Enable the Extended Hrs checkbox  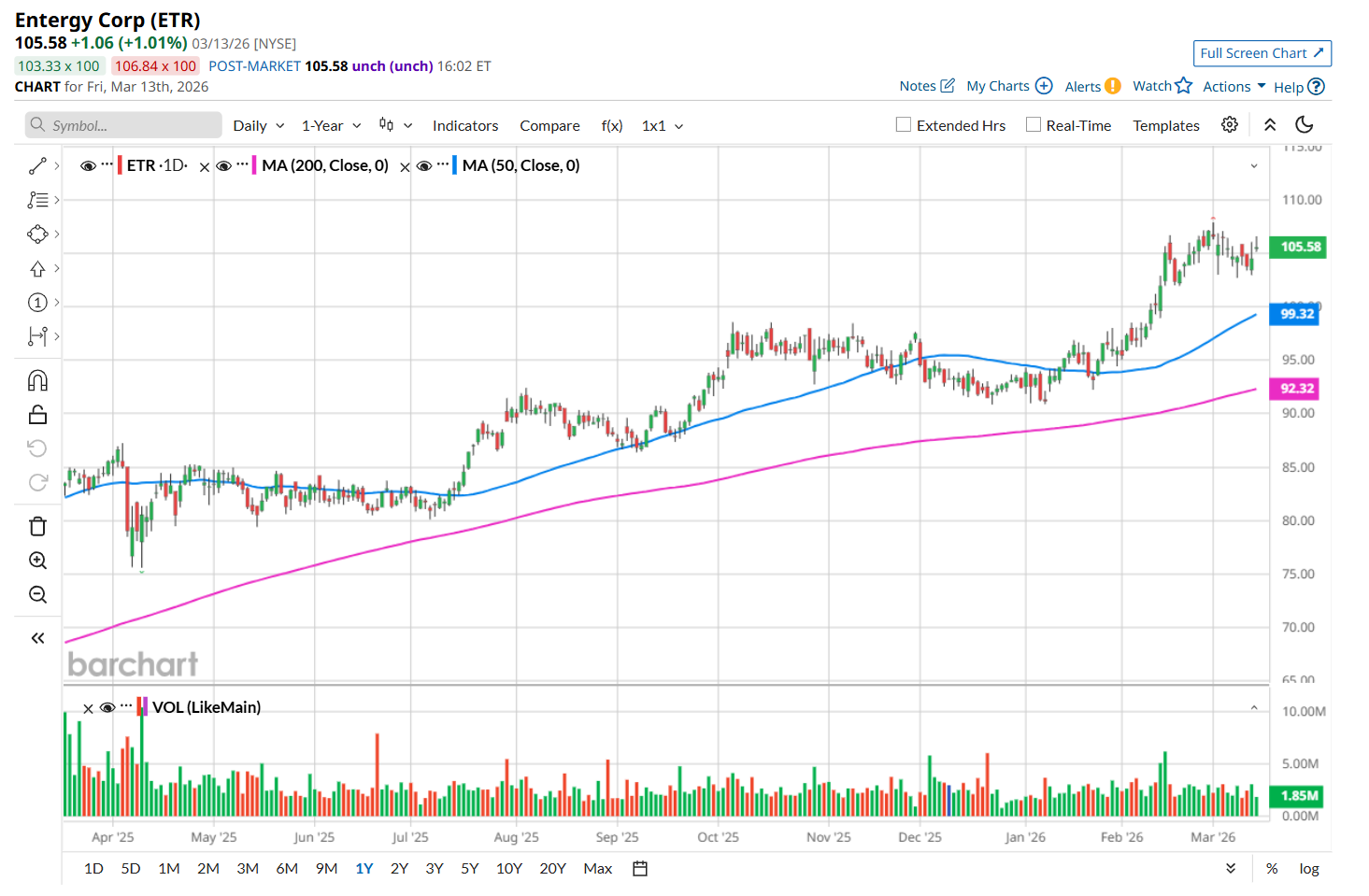coord(904,125)
